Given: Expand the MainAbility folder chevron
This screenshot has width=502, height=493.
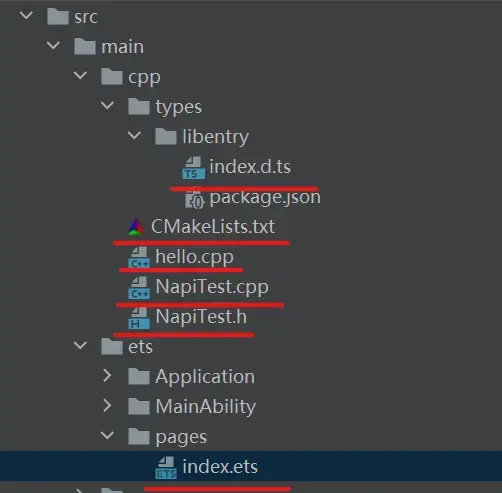Looking at the screenshot, I should pyautogui.click(x=107, y=406).
